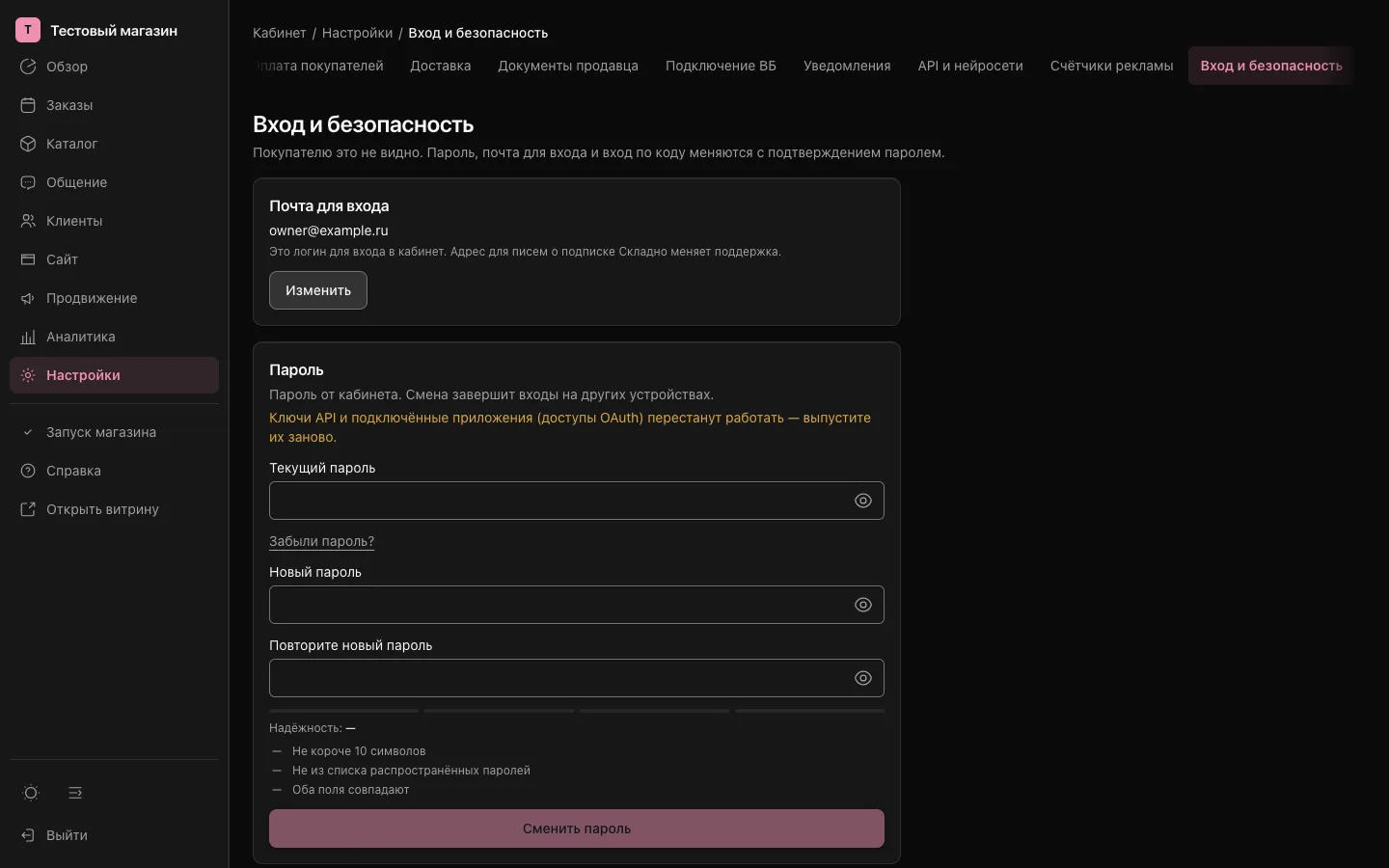The height and width of the screenshot is (868, 1389).
Task: Follow the Забыли пароль? link
Action: tap(321, 541)
